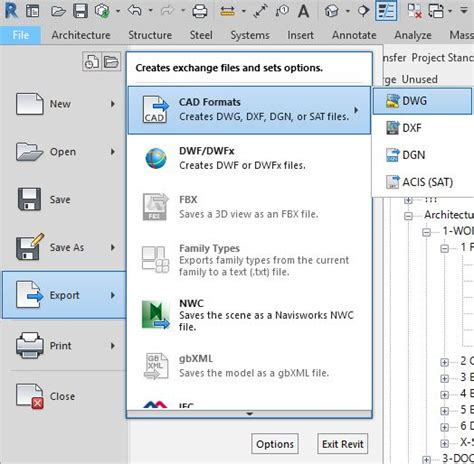This screenshot has height=464, width=474.
Task: Open the Redo history dropdown arrow
Action: coord(183,11)
